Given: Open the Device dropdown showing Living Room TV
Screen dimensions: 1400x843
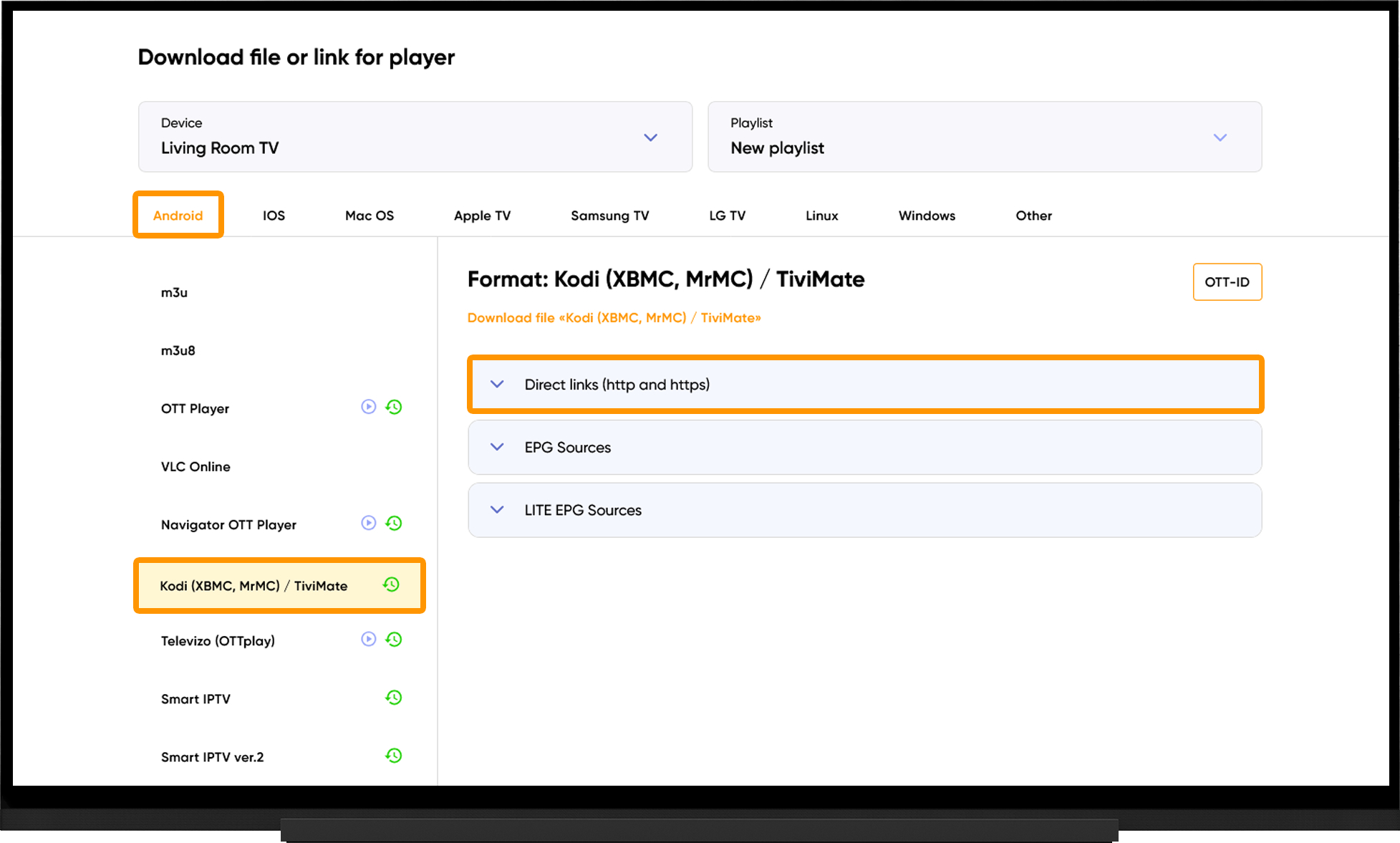Looking at the screenshot, I should [x=415, y=137].
